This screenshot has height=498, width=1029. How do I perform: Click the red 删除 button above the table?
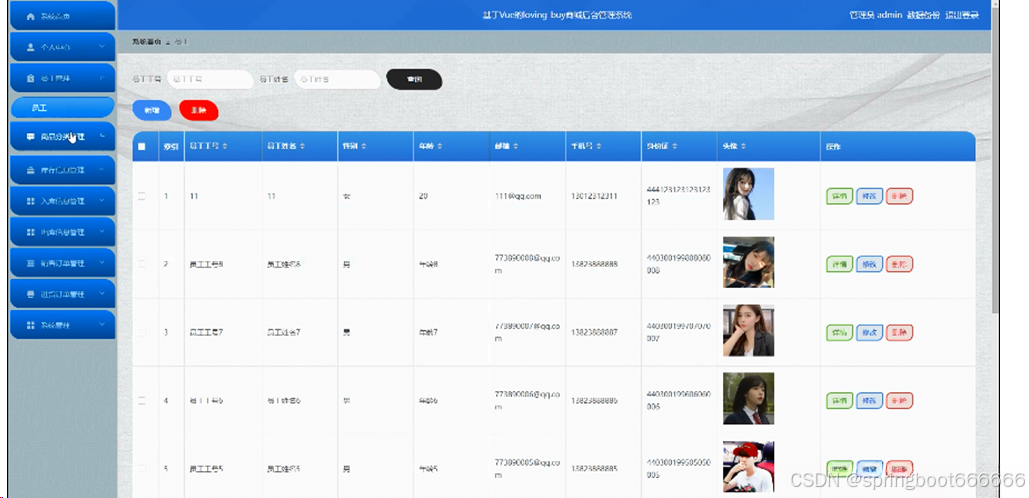click(x=198, y=110)
